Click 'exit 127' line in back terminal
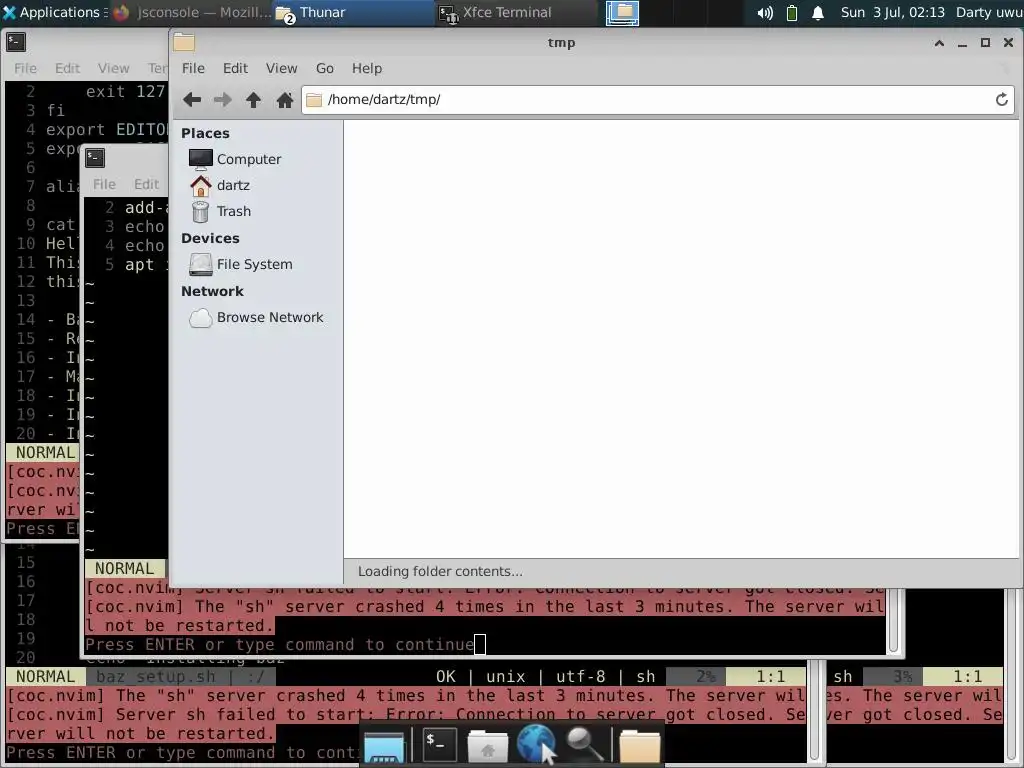Image resolution: width=1024 pixels, height=768 pixels. (125, 91)
